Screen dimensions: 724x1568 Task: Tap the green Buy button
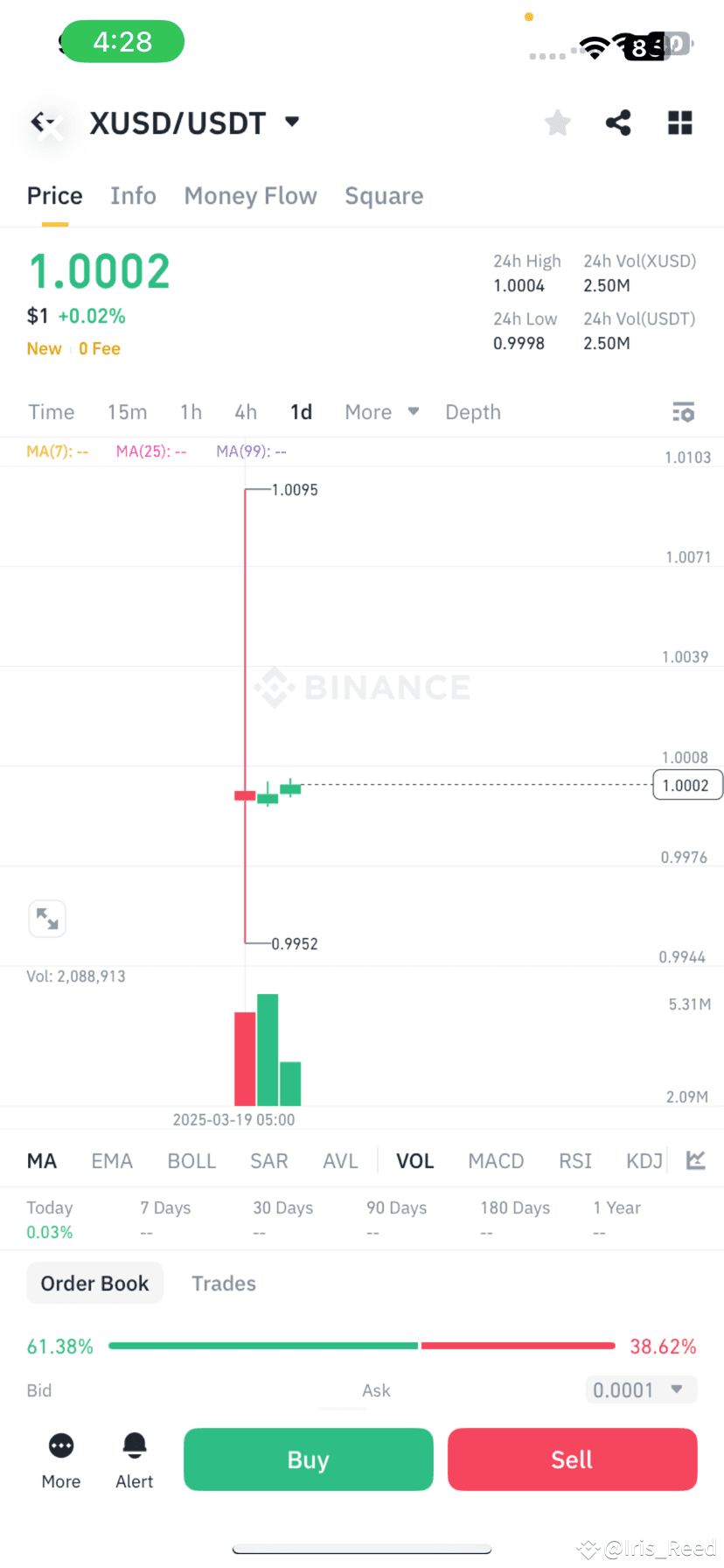[x=309, y=1459]
